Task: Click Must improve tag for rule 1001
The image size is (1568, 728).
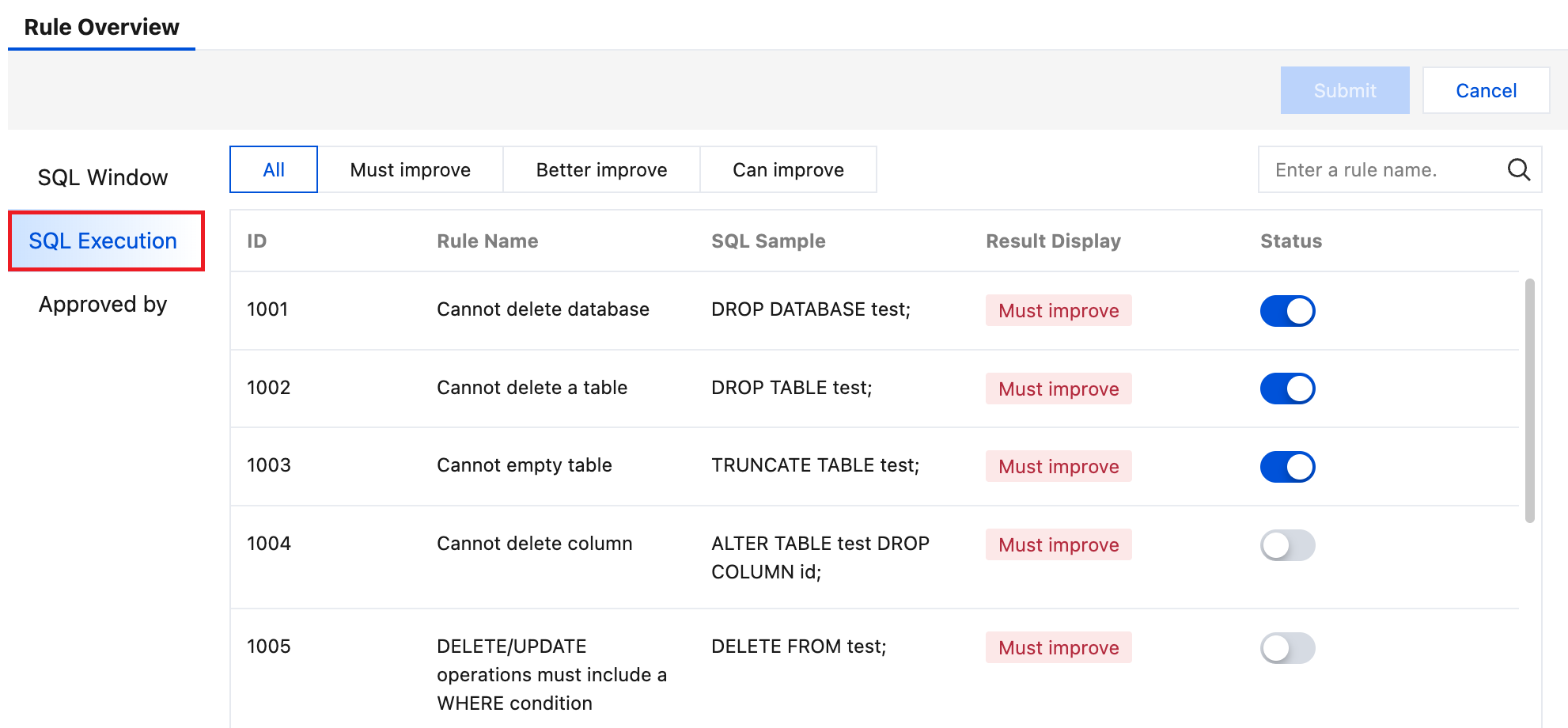Action: pos(1059,311)
